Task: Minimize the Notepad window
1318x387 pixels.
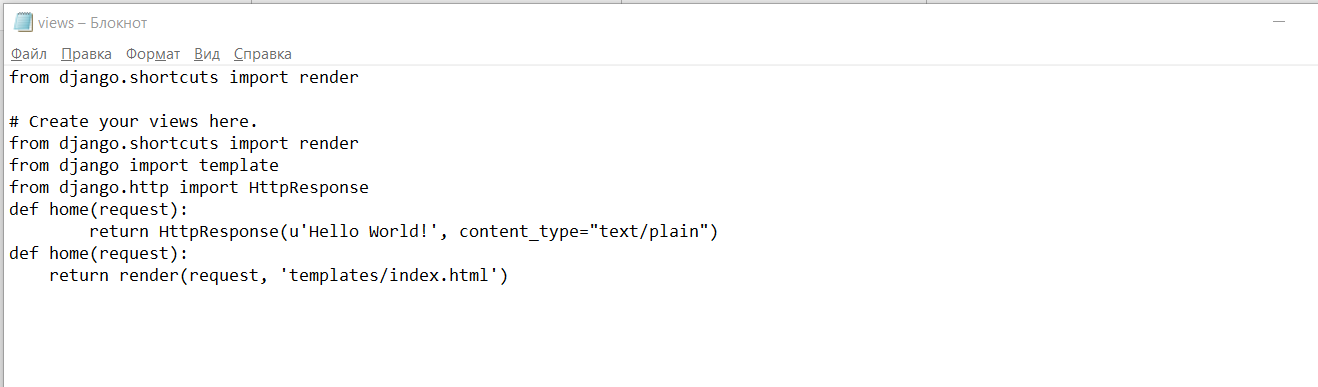Action: tap(1279, 22)
